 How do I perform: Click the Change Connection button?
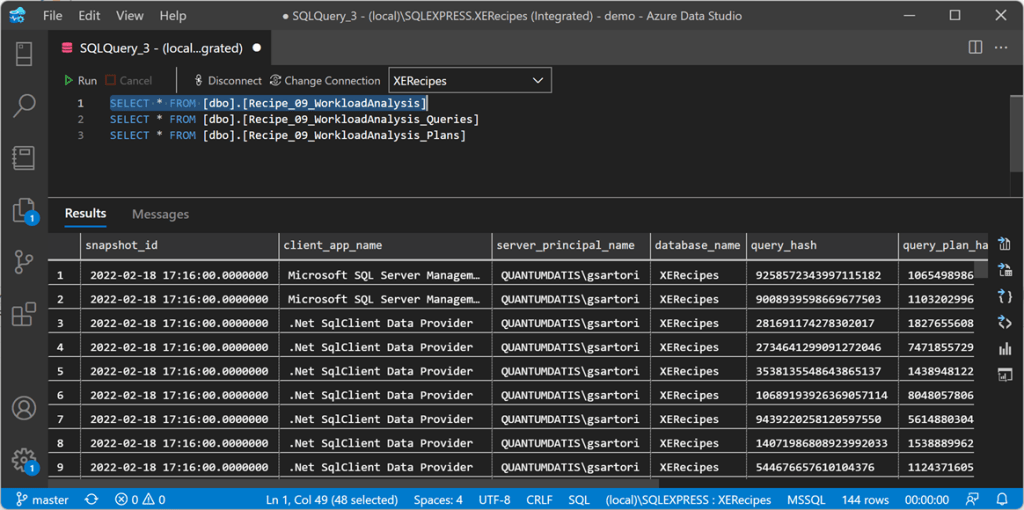(325, 81)
